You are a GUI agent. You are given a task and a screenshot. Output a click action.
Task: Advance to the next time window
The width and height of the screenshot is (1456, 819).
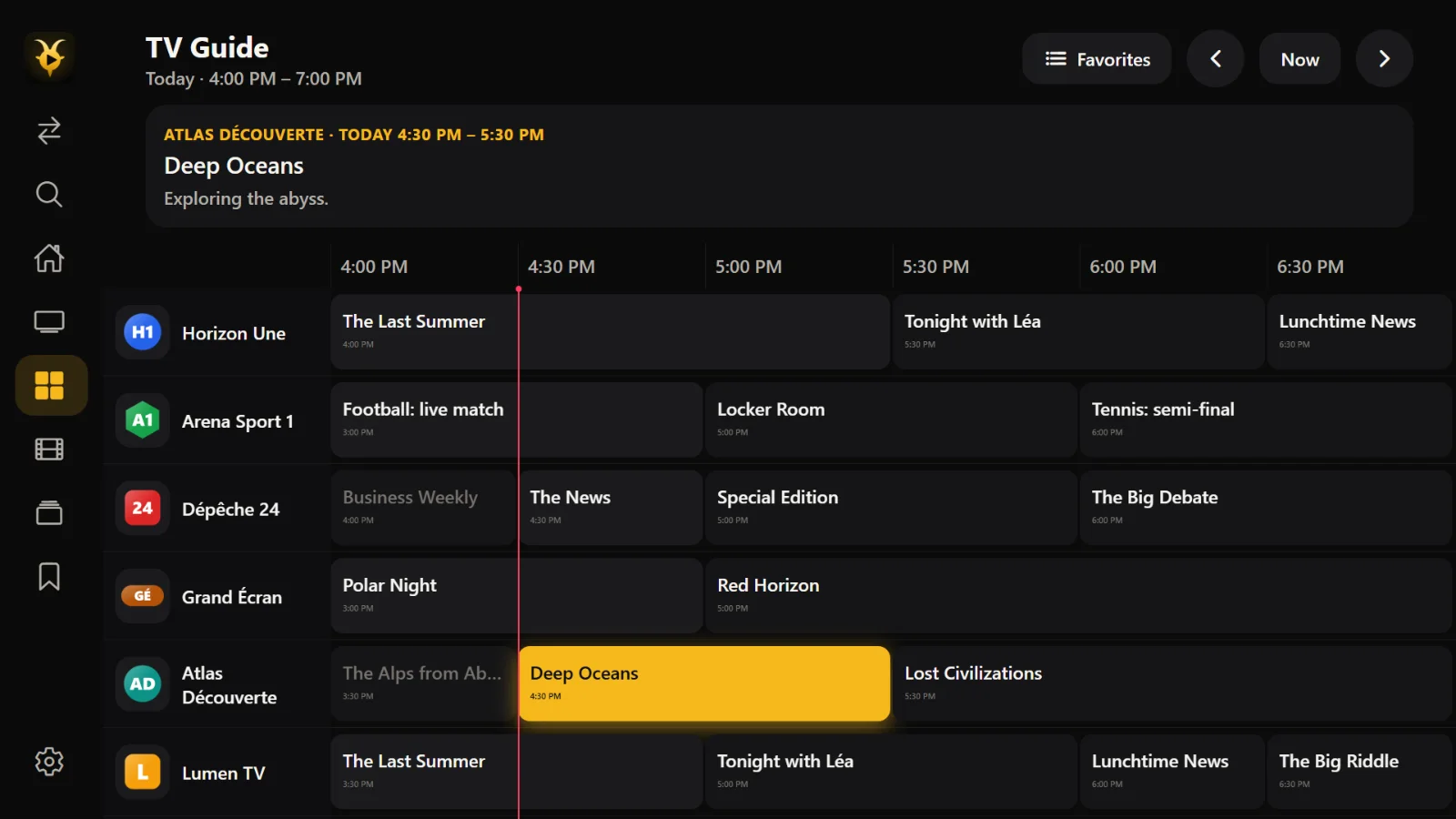pos(1384,59)
